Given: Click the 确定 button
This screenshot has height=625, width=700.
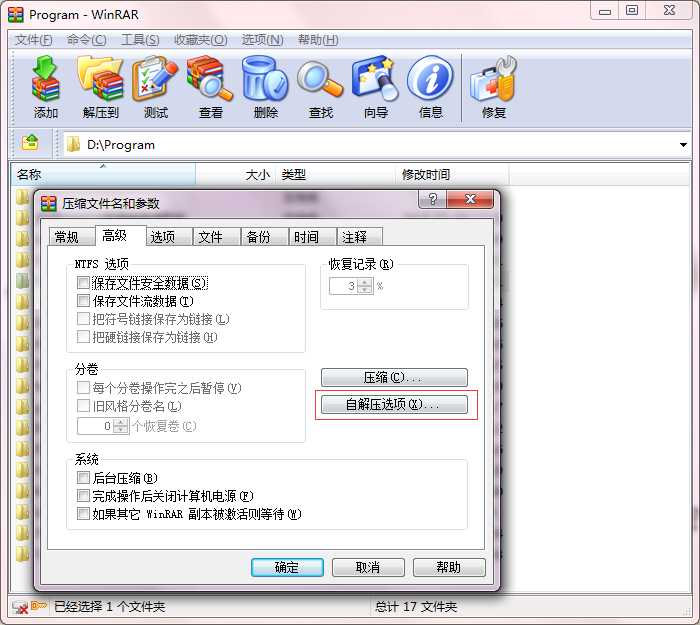Looking at the screenshot, I should [287, 567].
